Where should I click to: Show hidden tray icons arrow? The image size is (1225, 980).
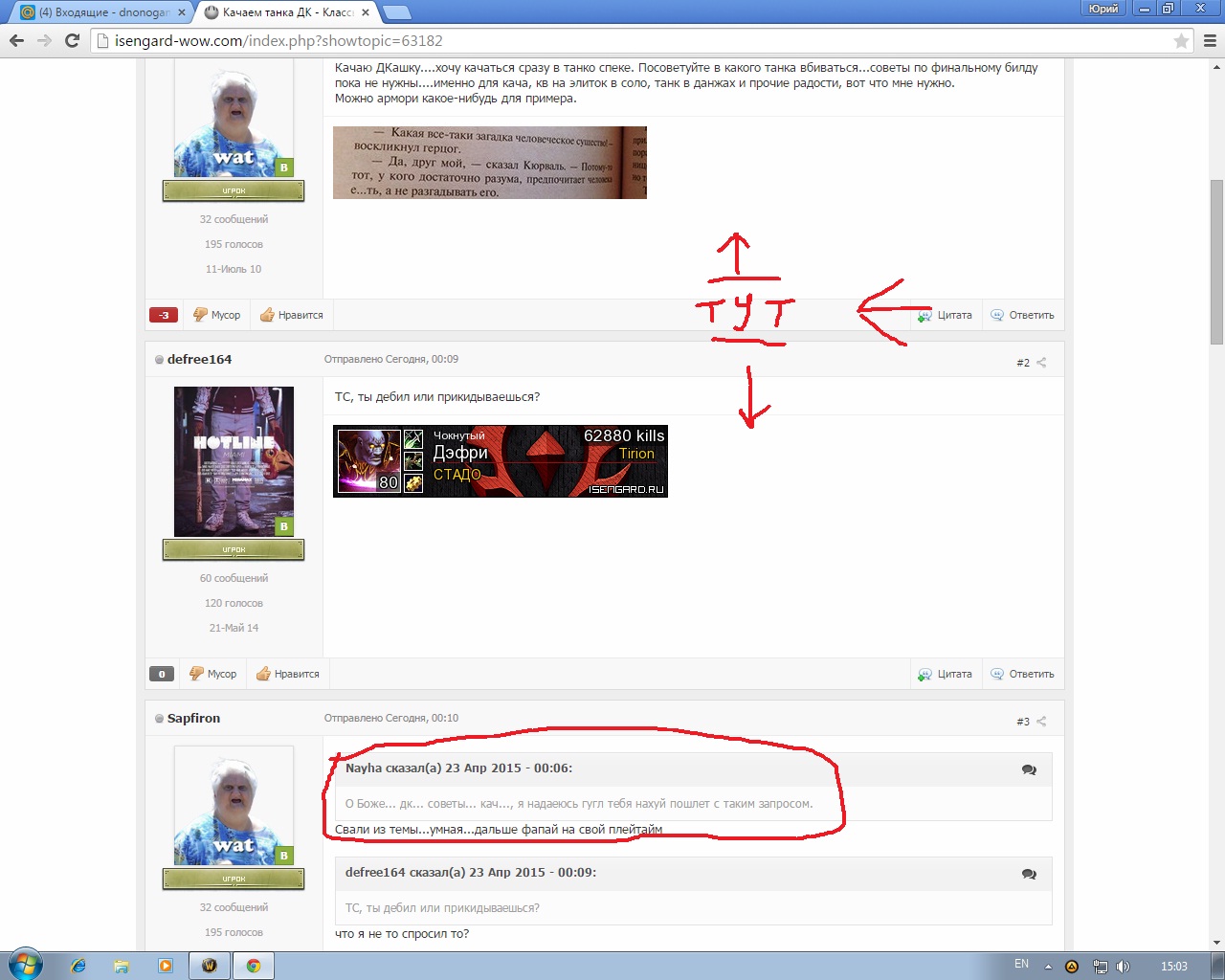[x=1048, y=967]
